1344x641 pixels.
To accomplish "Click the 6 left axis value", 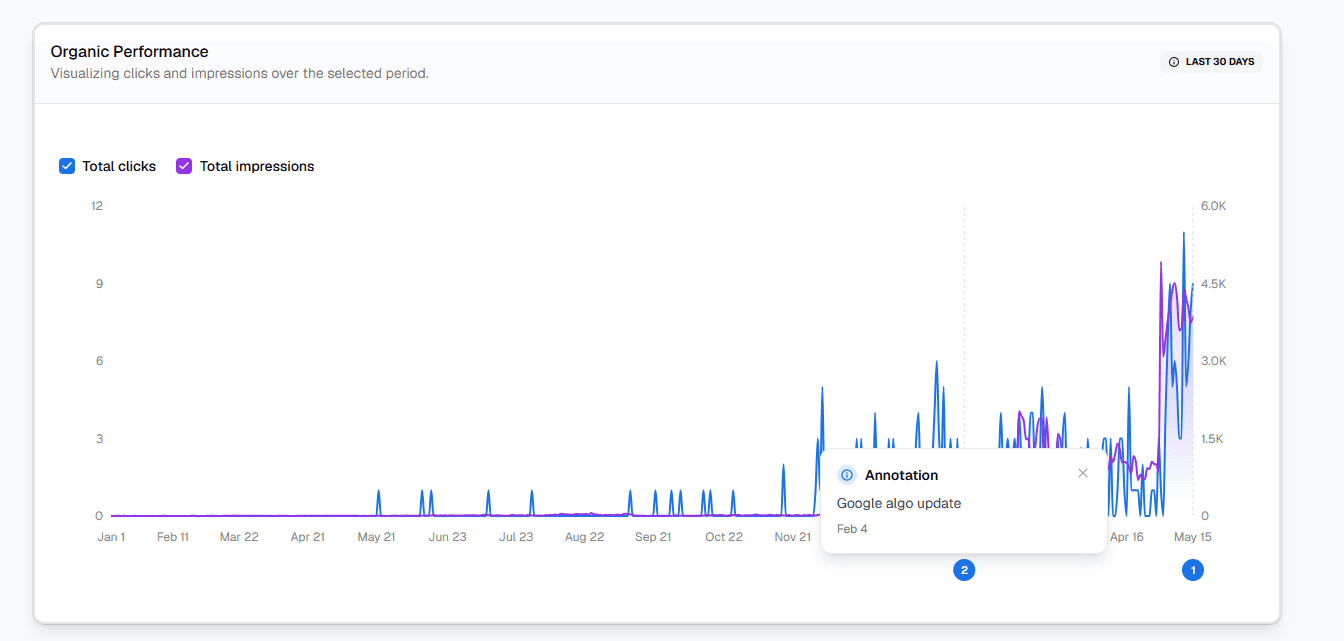I will tap(99, 361).
